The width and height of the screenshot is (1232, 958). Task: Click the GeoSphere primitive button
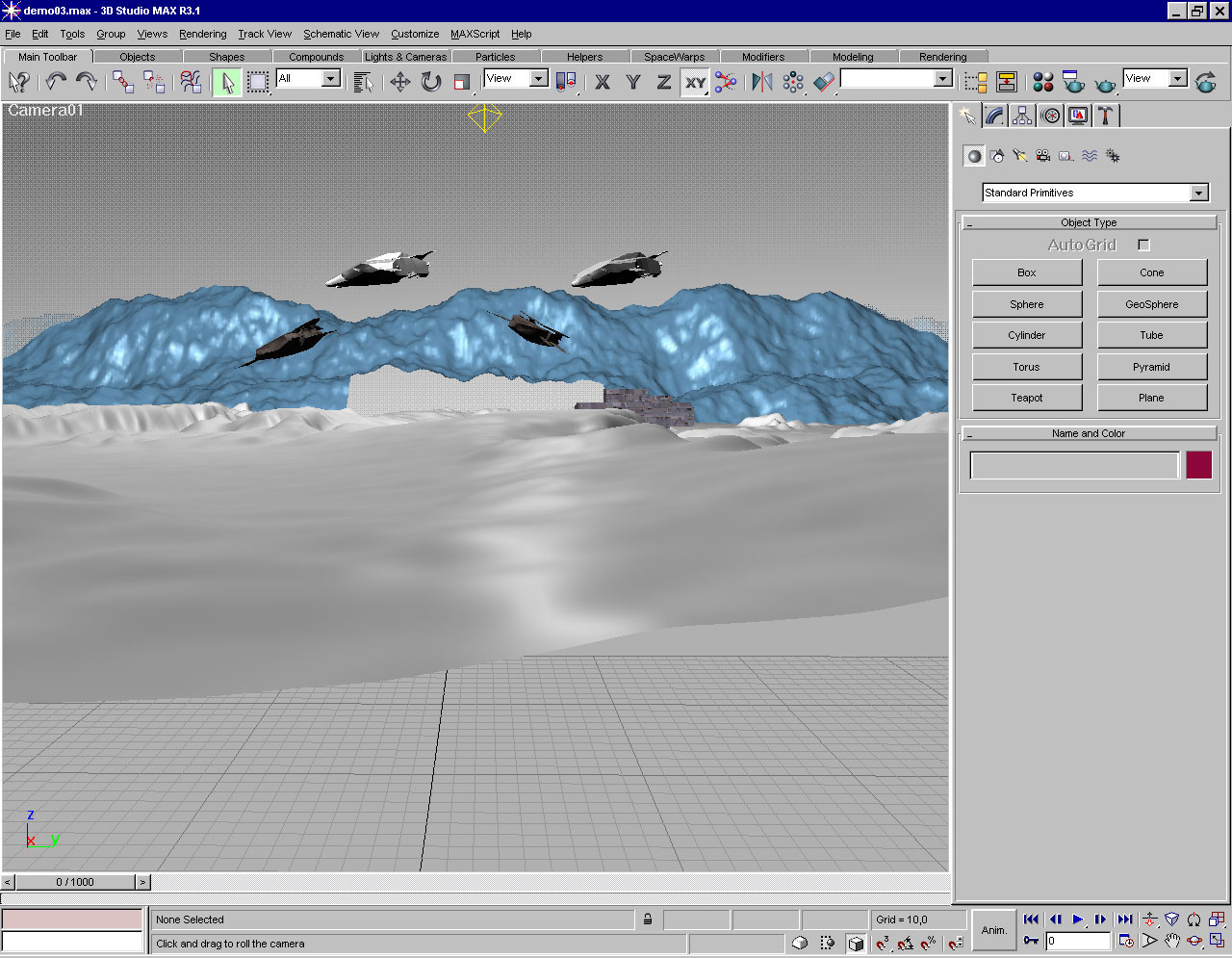pyautogui.click(x=1151, y=304)
